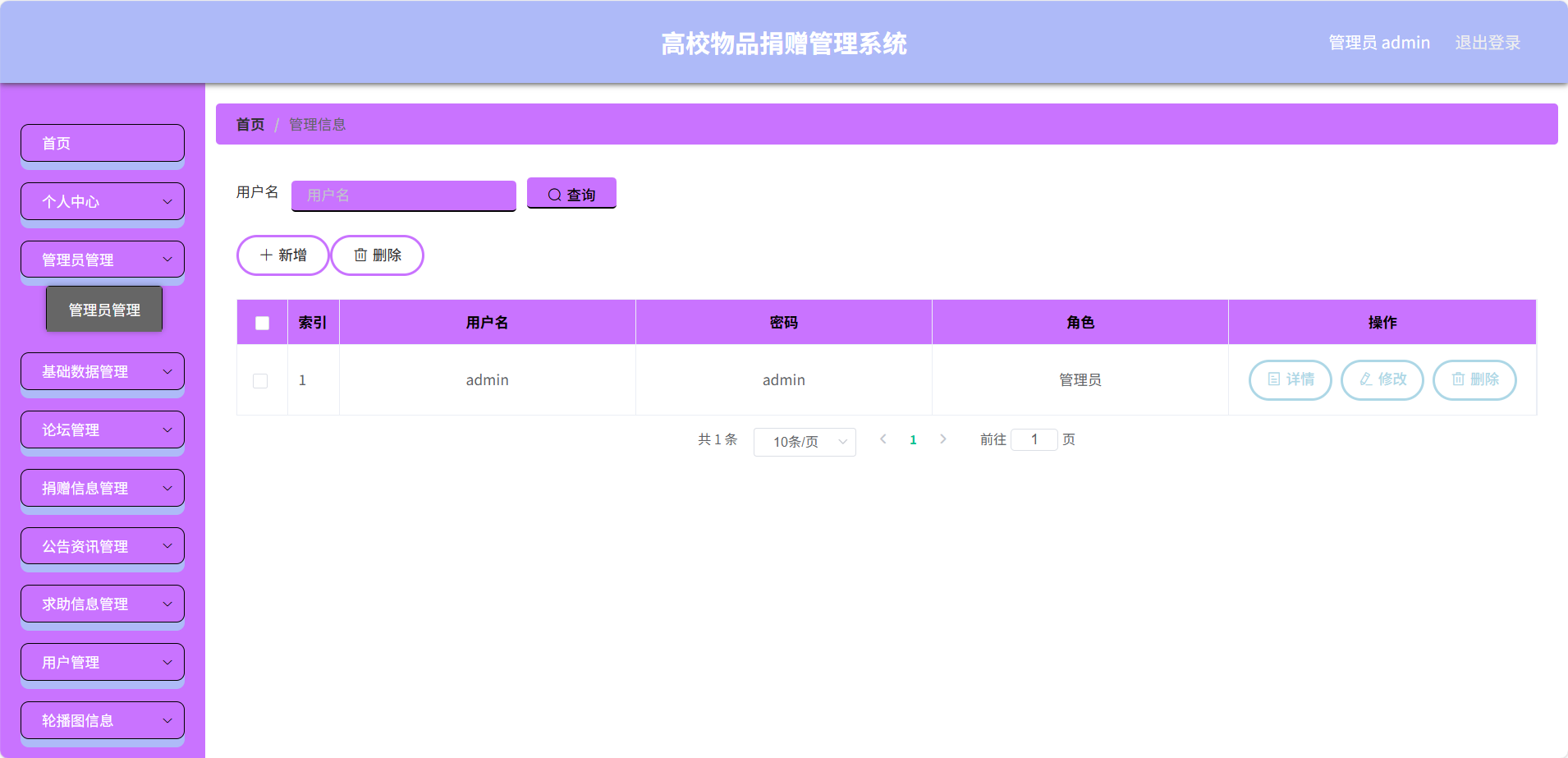
Task: Focus the 用户名 search input field
Action: click(x=404, y=195)
